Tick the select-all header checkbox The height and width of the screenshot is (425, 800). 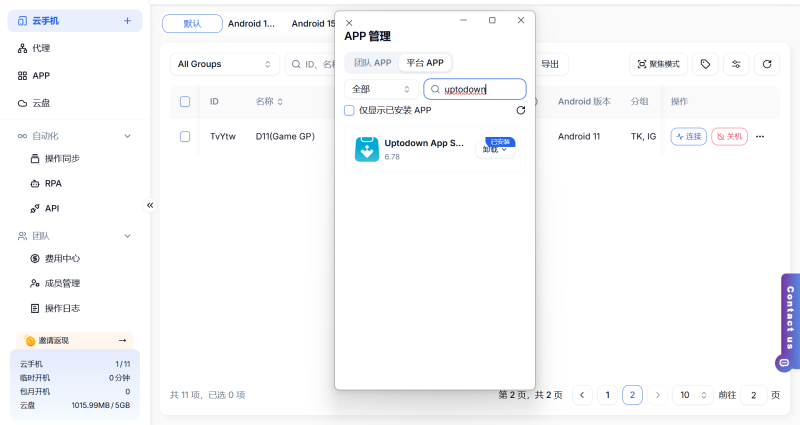(x=185, y=101)
